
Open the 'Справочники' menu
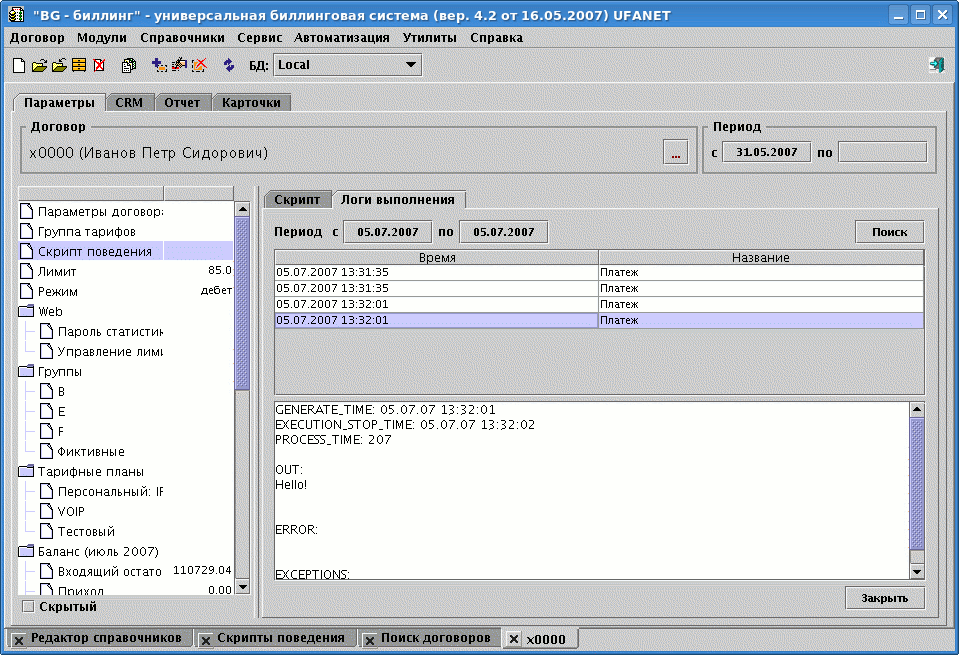tap(182, 37)
